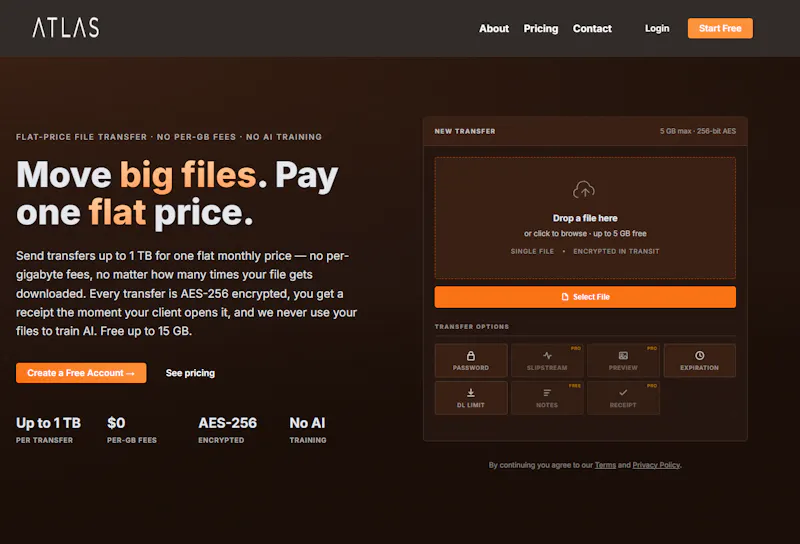Screen dimensions: 800x544
Task: Click 'ENCRYPTED IN TRANSIT' label
Action: 616,251
